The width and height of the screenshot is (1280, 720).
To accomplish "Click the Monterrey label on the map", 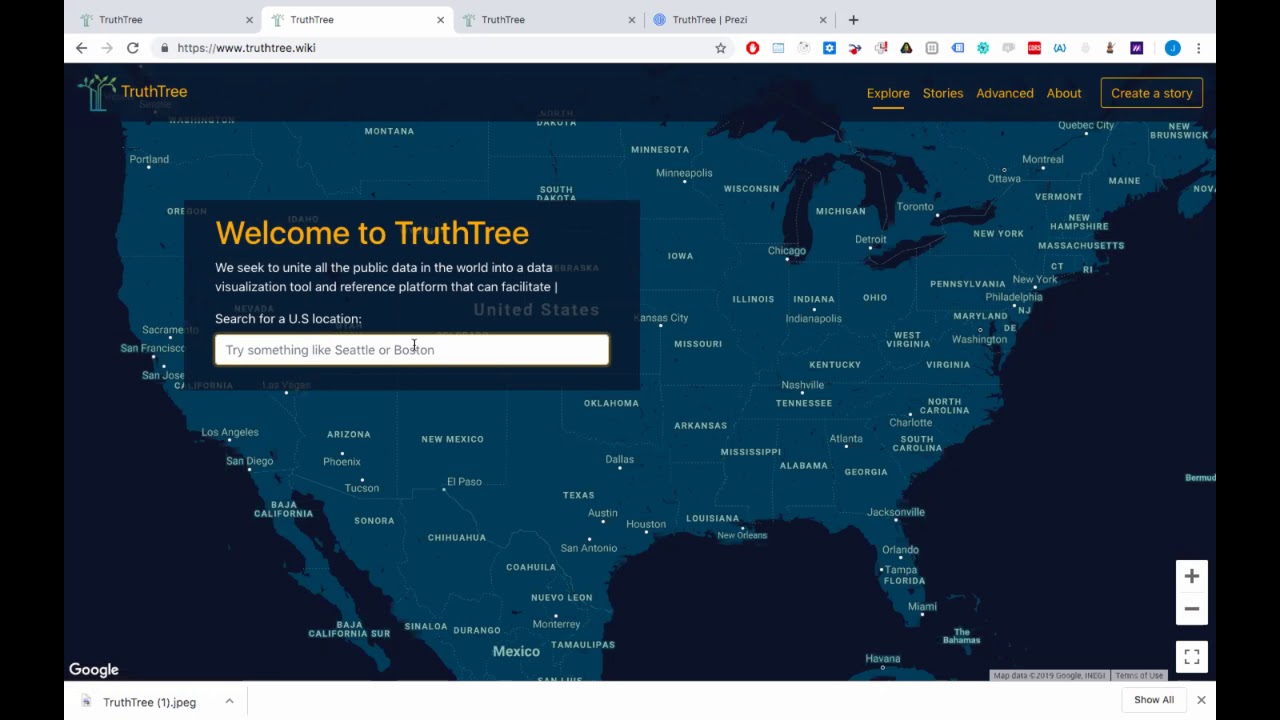I will coord(556,624).
